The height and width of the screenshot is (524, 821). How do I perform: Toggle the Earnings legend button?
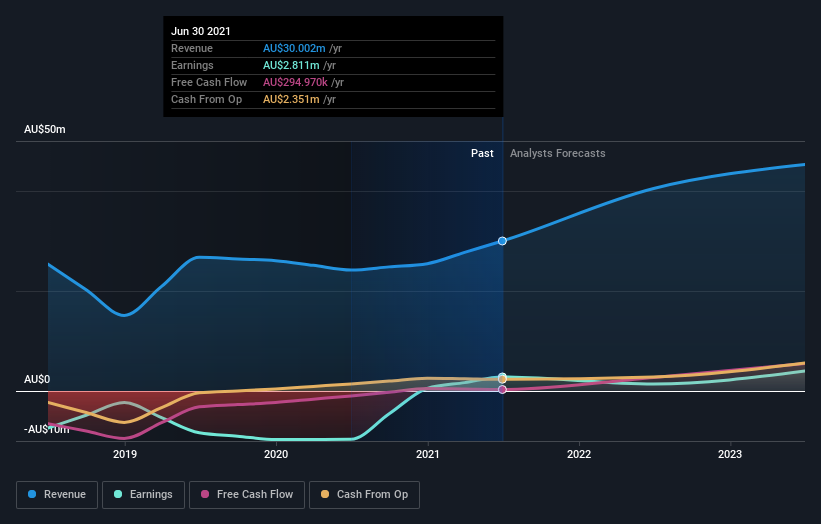pos(143,495)
